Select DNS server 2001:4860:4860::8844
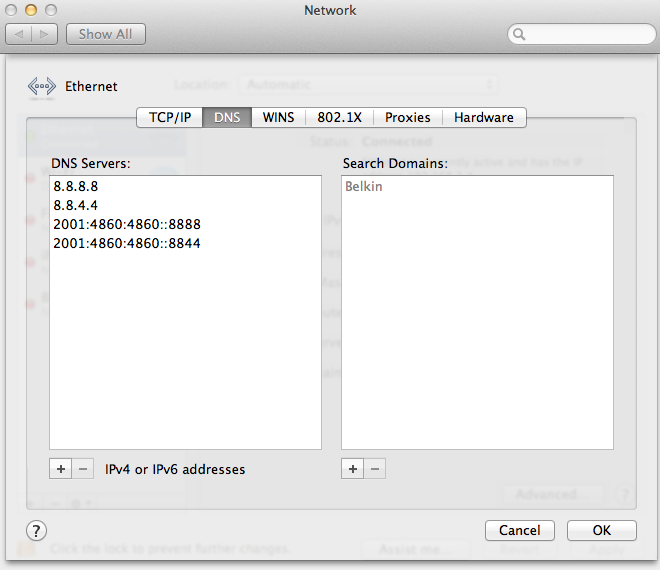Screen dimensions: 660x570 coord(185,243)
